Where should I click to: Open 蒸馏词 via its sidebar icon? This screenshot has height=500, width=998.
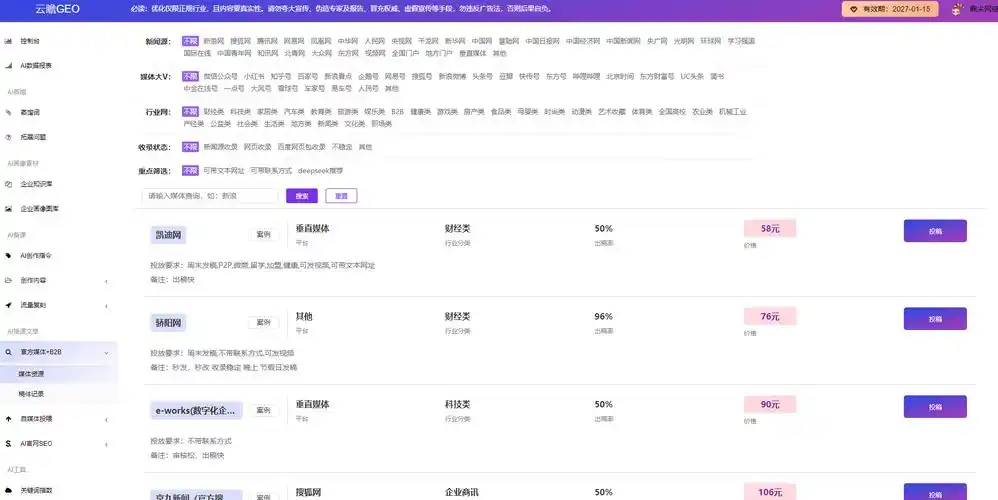pos(9,112)
